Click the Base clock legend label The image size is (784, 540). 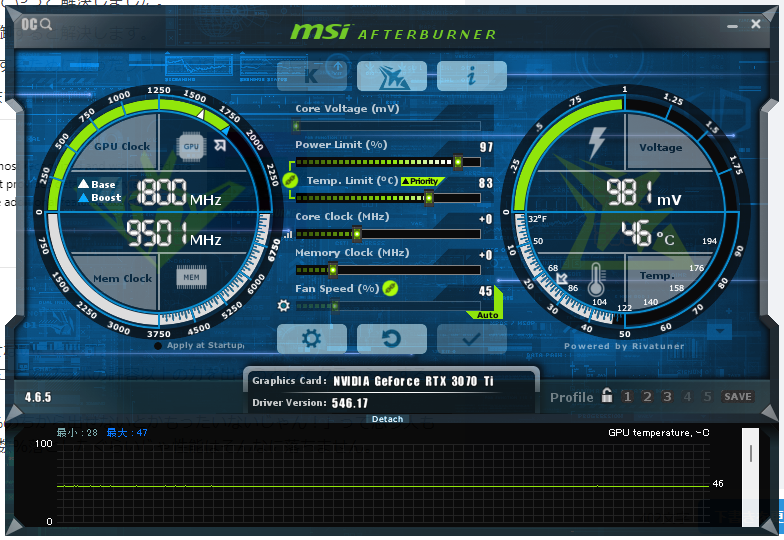[97, 184]
